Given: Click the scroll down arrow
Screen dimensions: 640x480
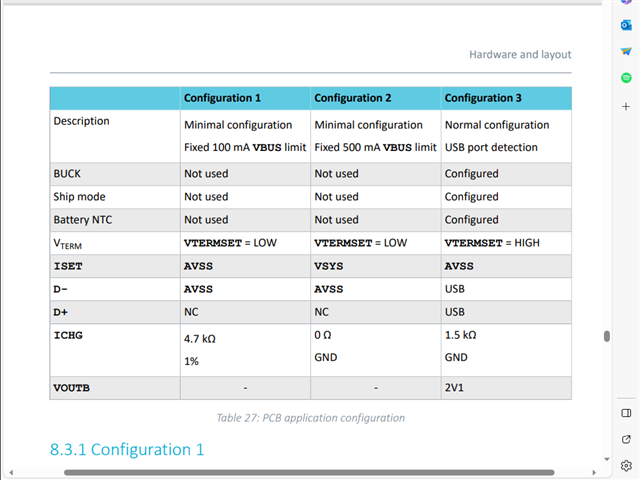Looking at the screenshot, I should pyautogui.click(x=607, y=459).
